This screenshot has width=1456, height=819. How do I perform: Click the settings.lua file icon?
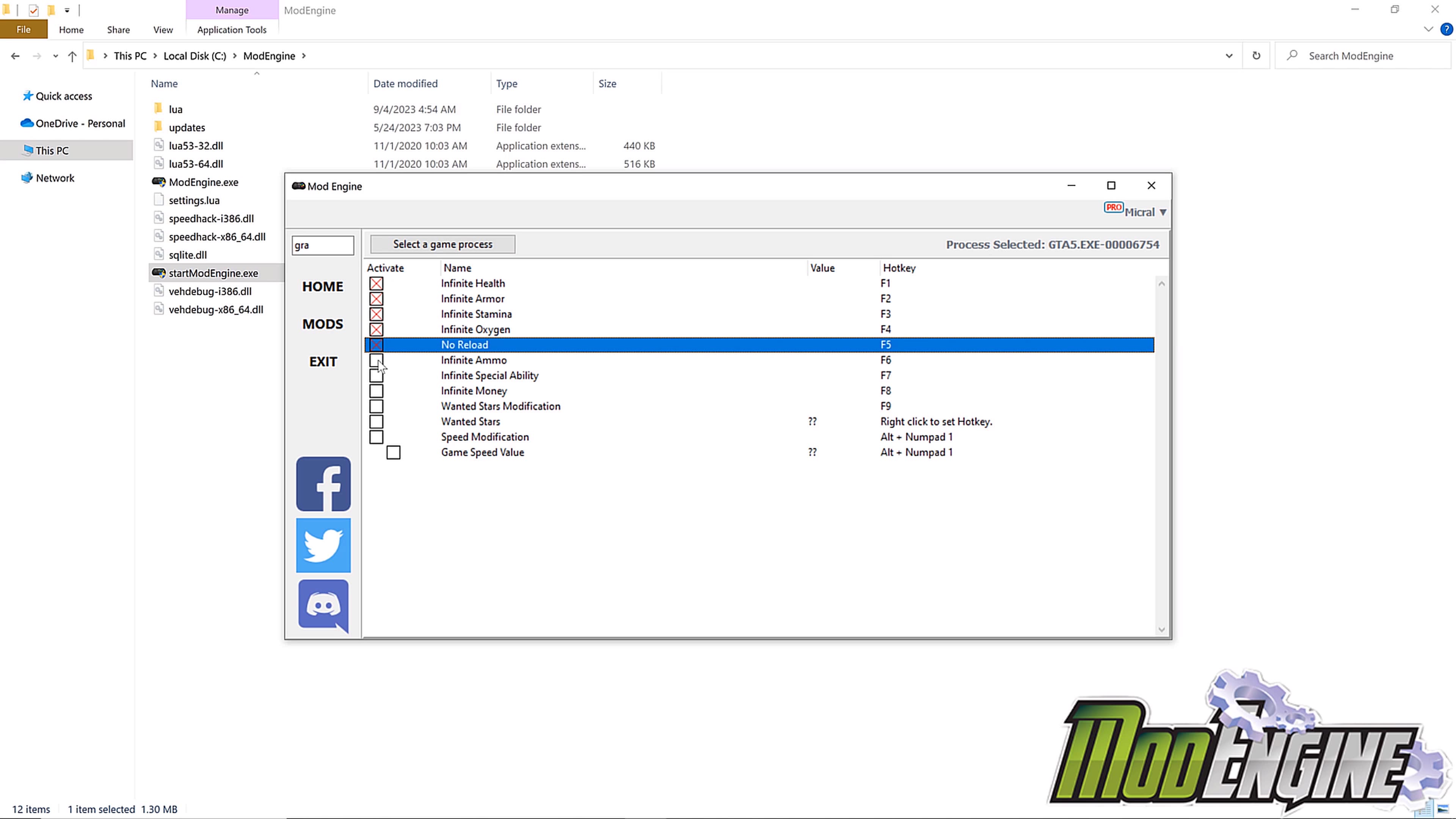pyautogui.click(x=159, y=200)
